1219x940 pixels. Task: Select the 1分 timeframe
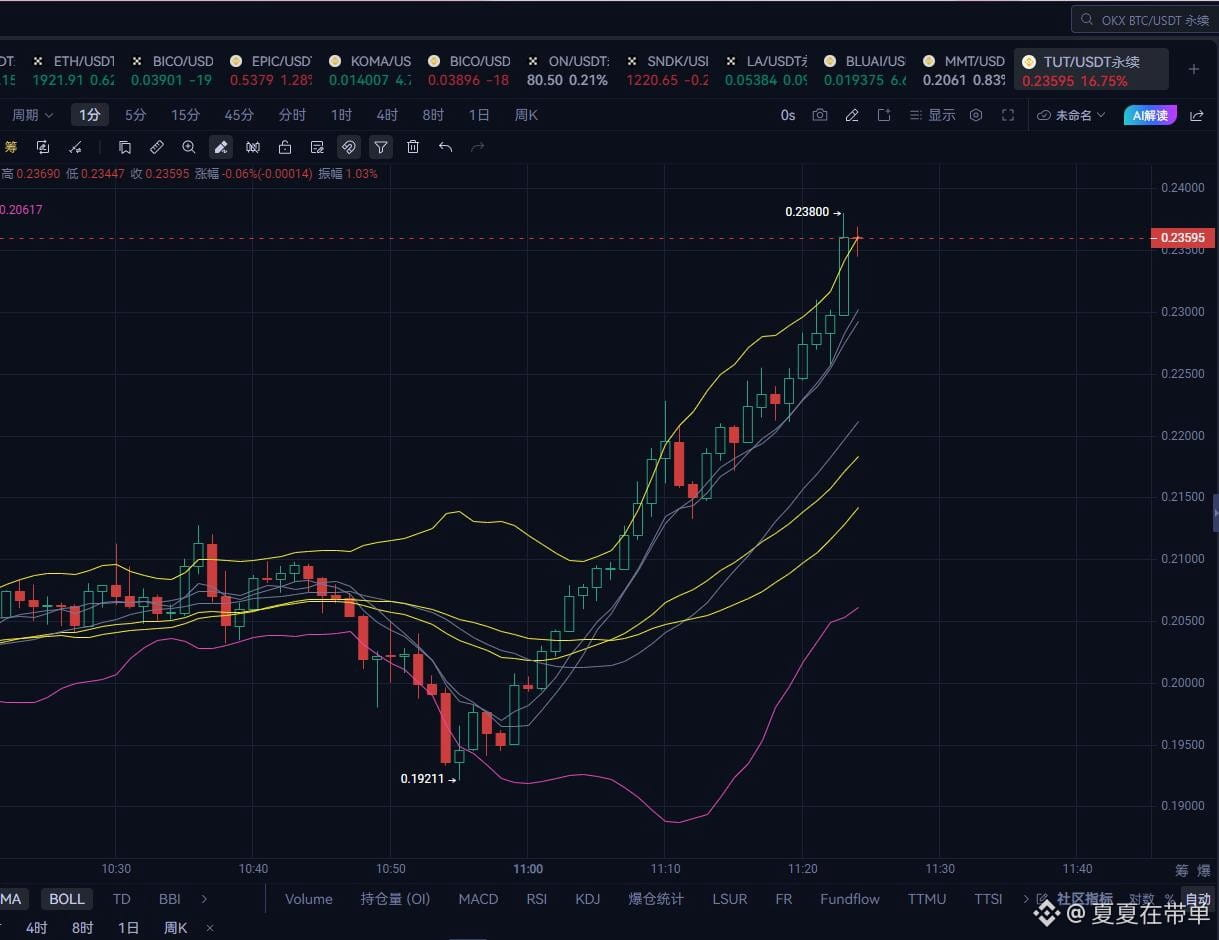90,115
